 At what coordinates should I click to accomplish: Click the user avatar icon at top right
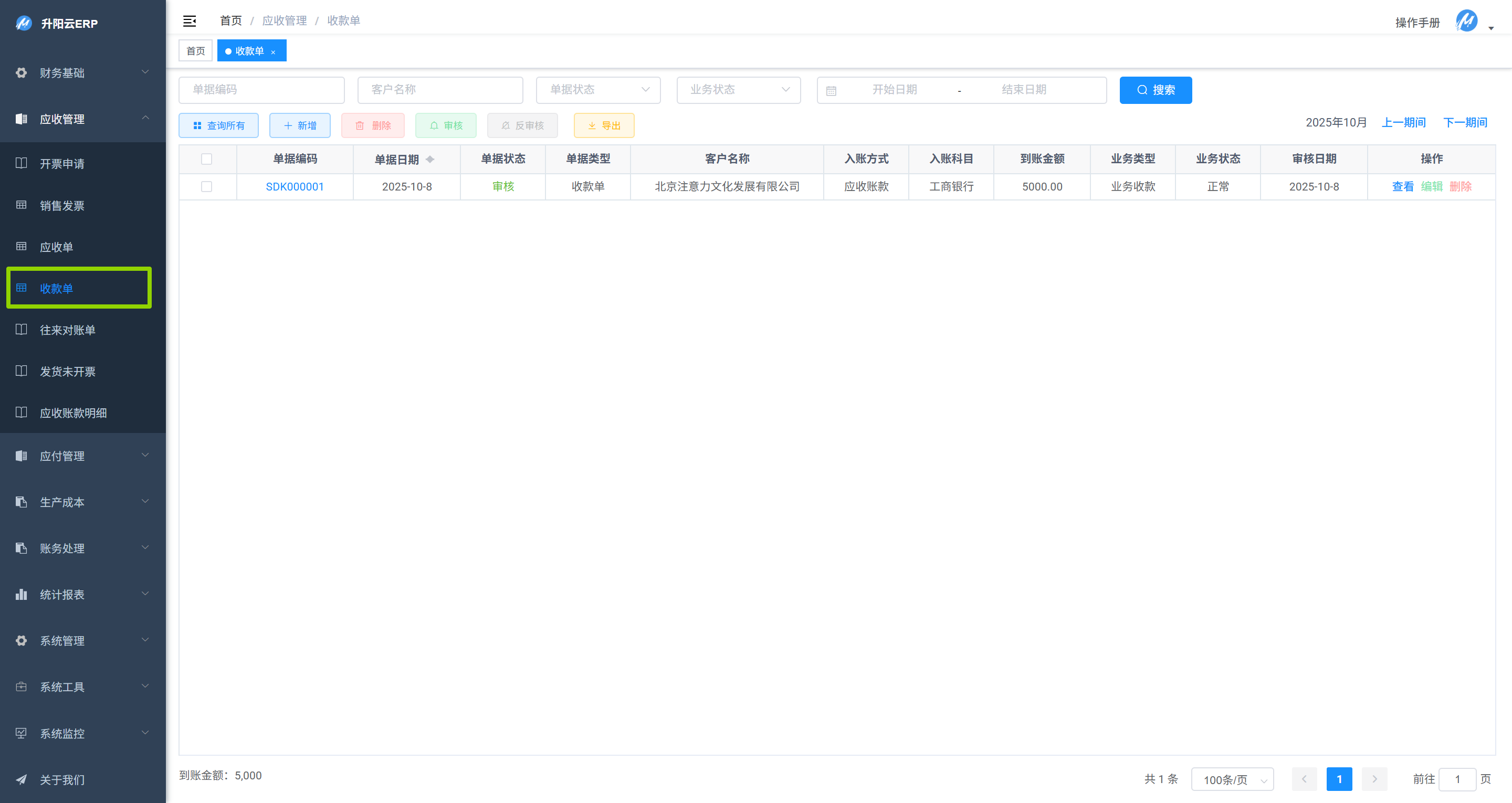point(1466,22)
